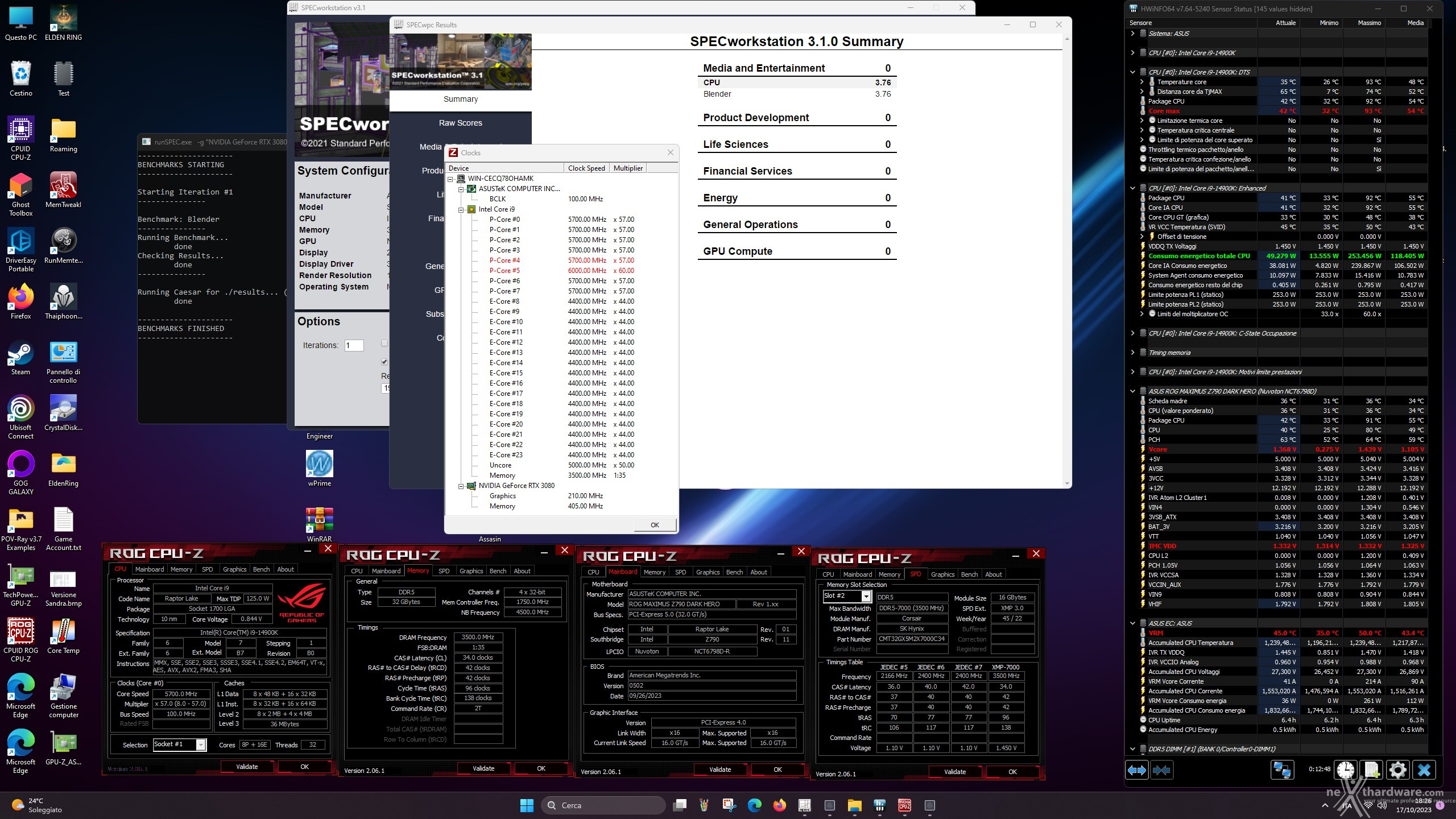Collapse the Intel Core i9 clocks node
1456x819 pixels.
[x=461, y=209]
